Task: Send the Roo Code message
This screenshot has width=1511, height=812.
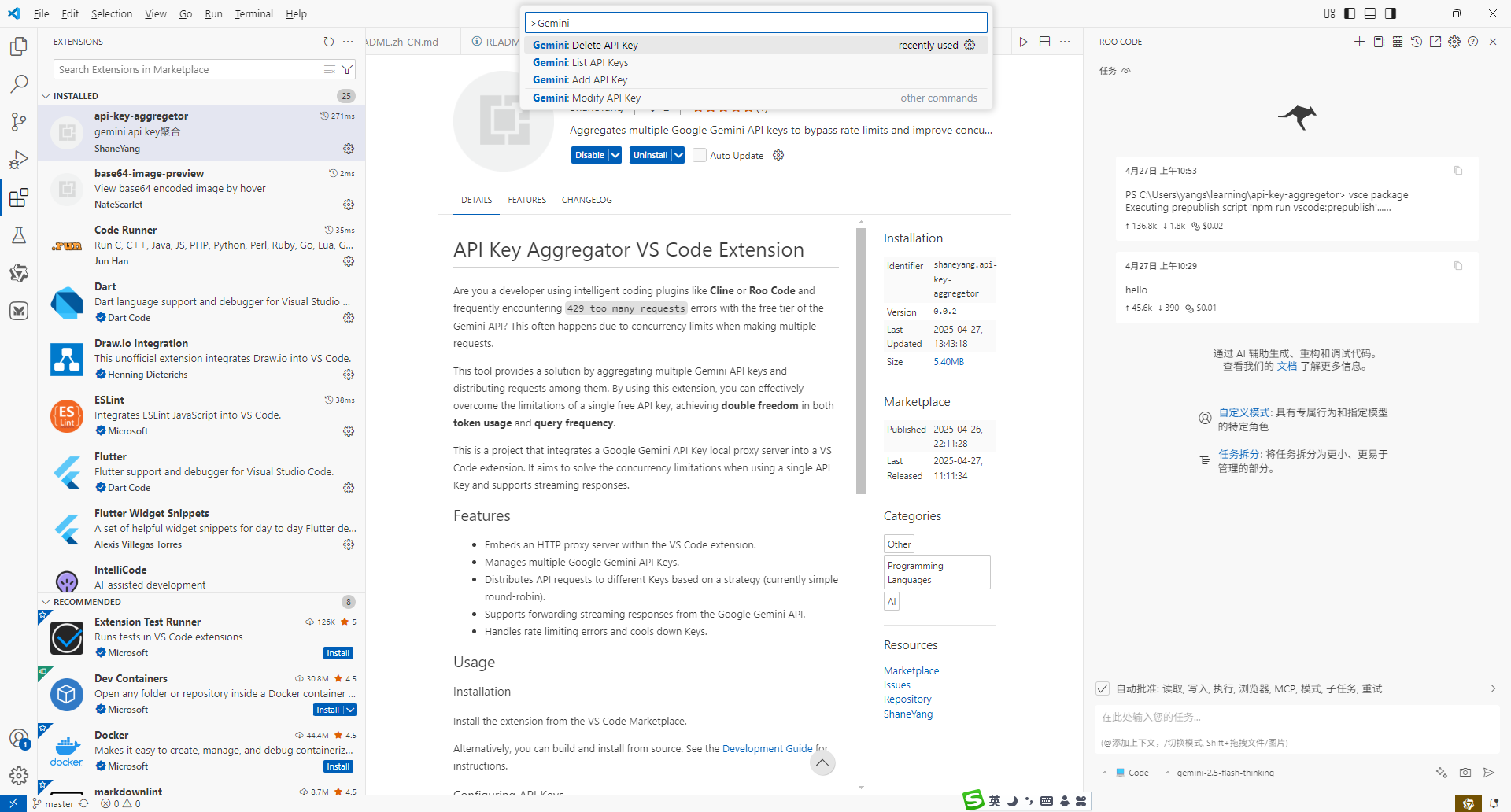Action: [1489, 773]
